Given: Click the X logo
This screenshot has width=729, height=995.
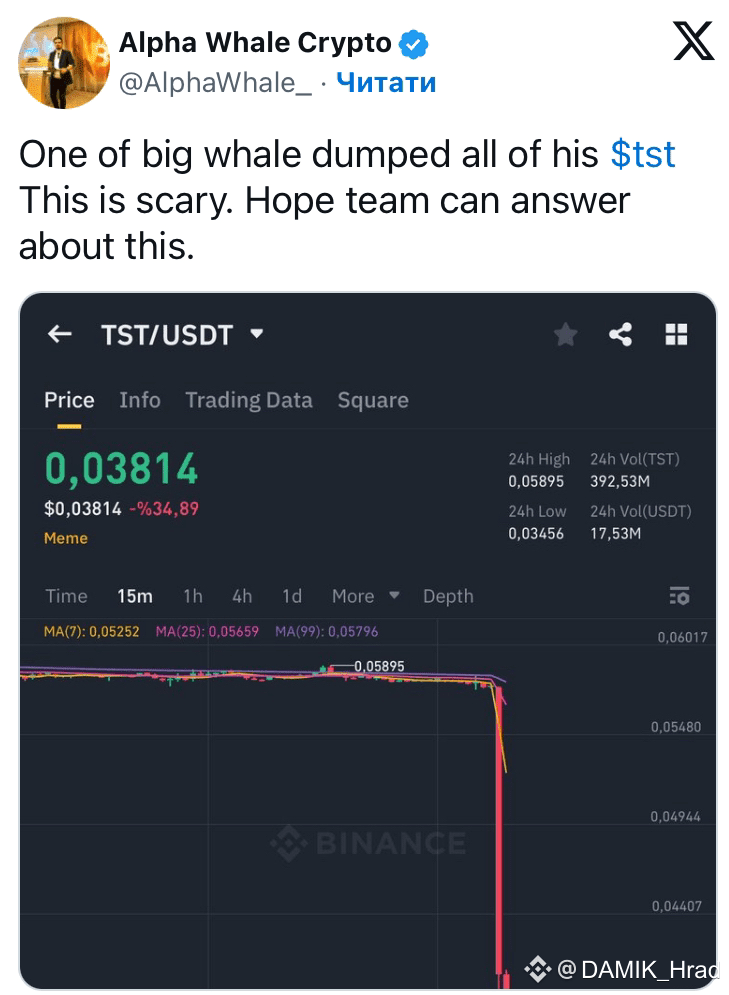Looking at the screenshot, I should 693,41.
